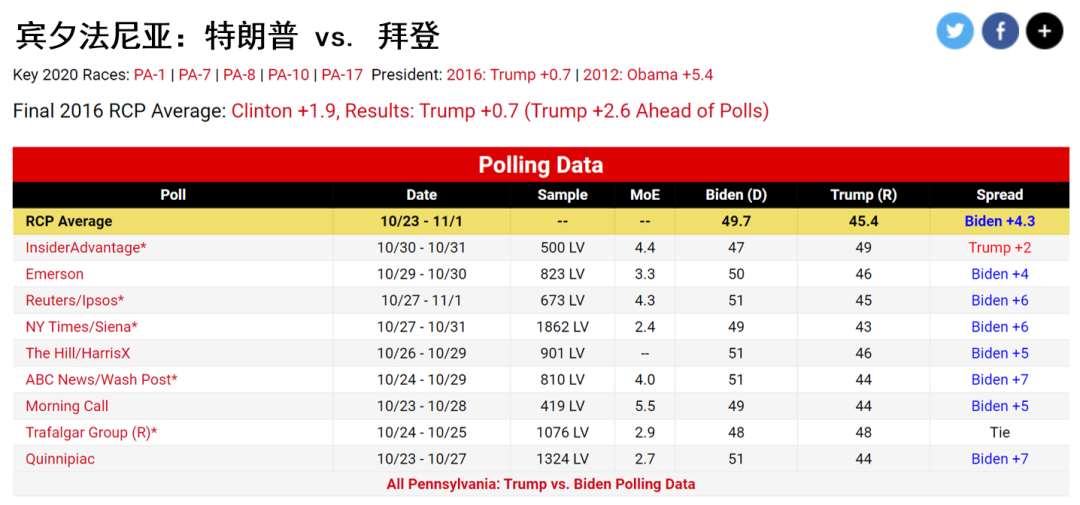Open the InsiderAdvantage poll
Image resolution: width=1080 pixels, height=505 pixels.
coord(86,247)
